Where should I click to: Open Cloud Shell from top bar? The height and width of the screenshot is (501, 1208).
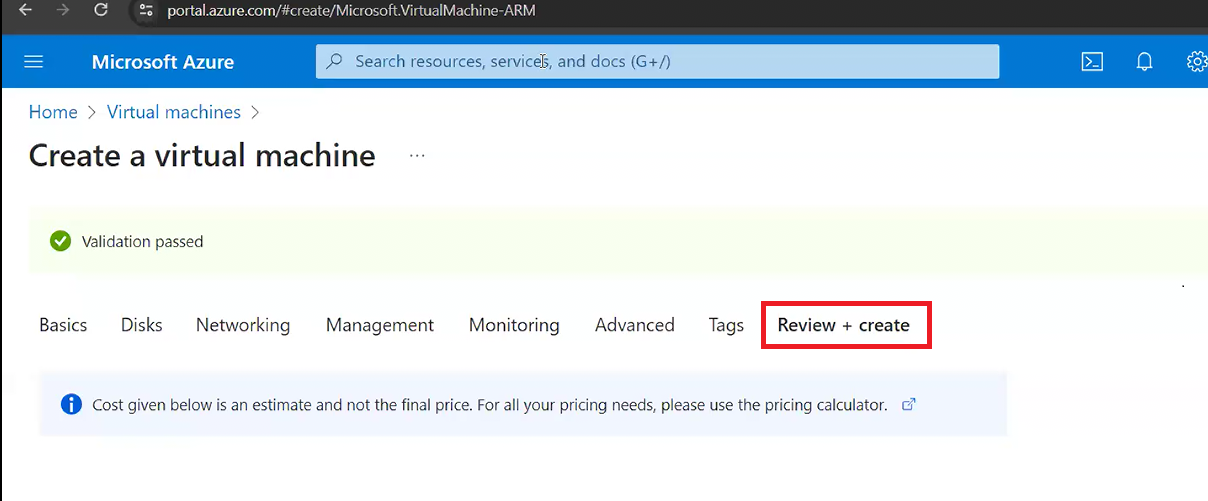click(x=1092, y=62)
